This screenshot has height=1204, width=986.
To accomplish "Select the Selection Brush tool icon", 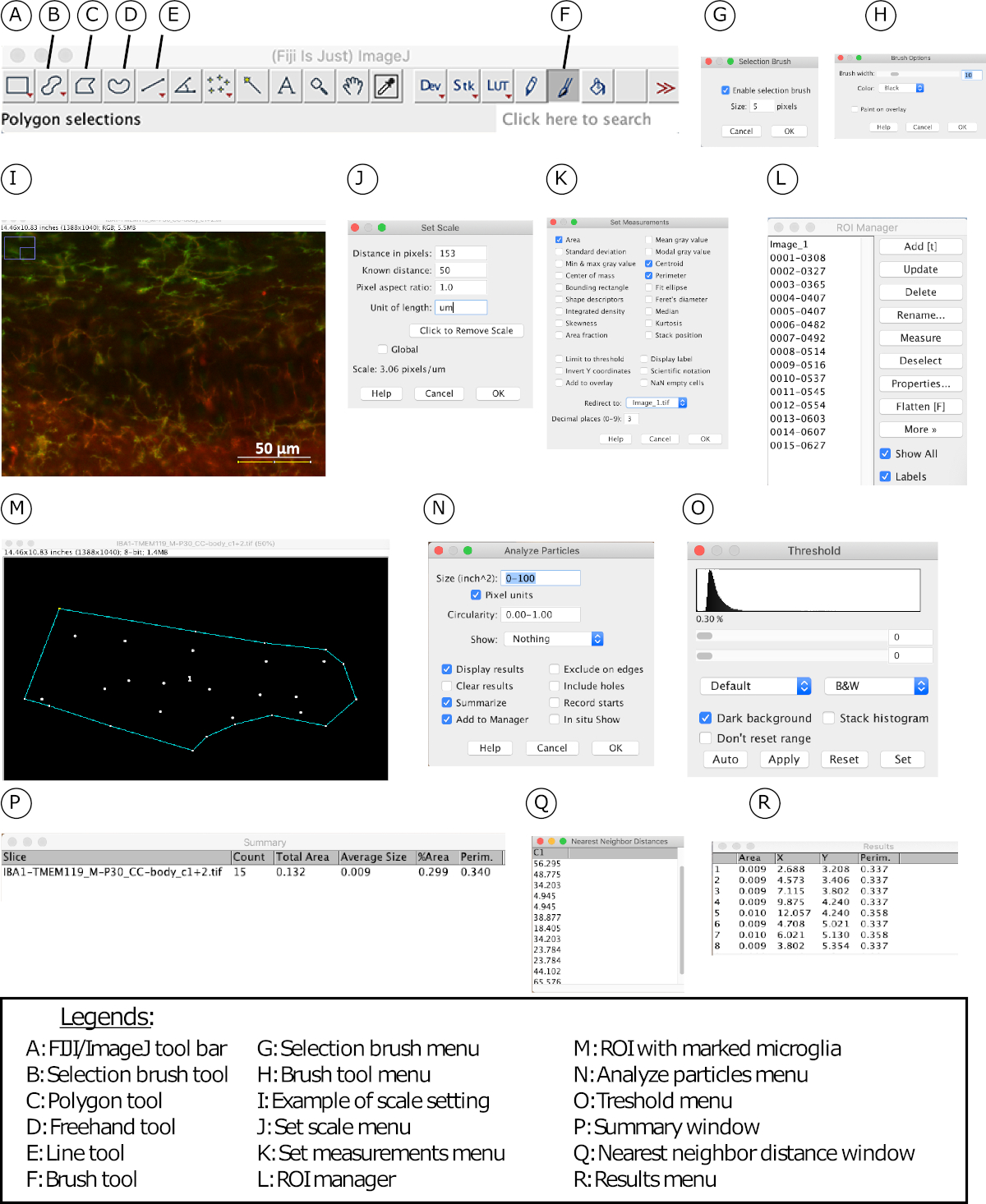I will (x=52, y=85).
